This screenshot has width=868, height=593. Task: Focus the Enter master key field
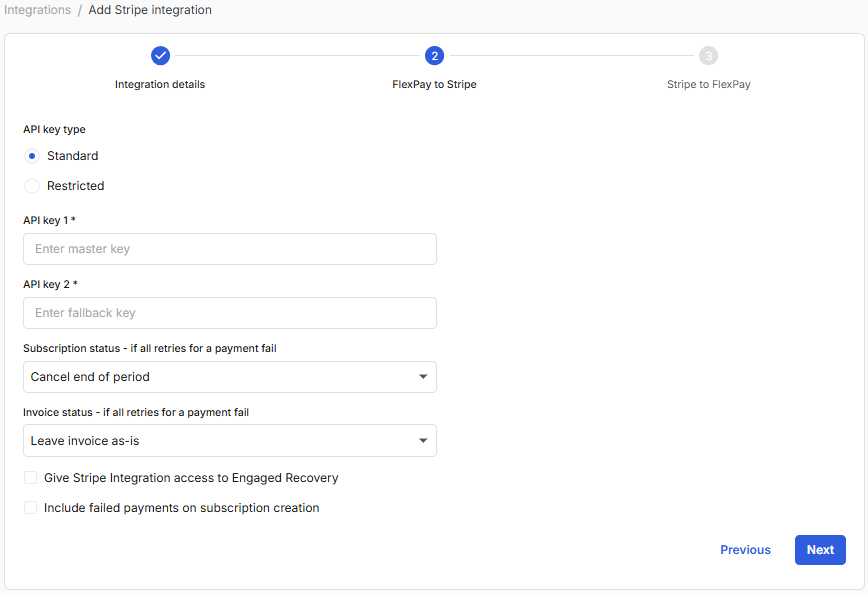pos(230,249)
